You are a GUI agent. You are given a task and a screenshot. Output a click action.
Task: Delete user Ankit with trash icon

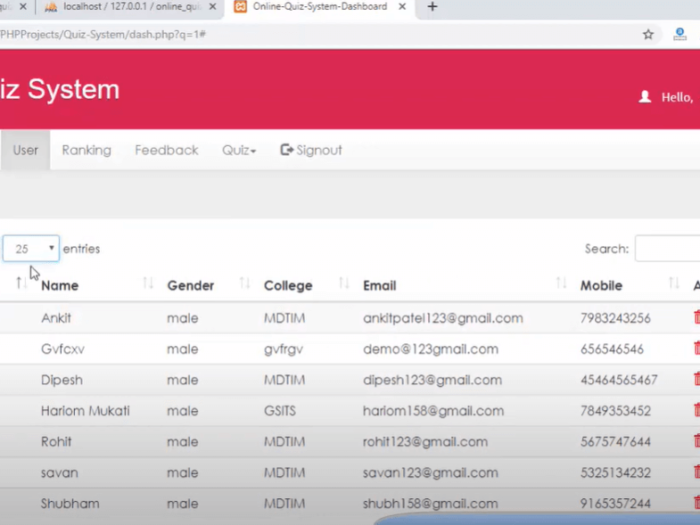[x=697, y=317]
